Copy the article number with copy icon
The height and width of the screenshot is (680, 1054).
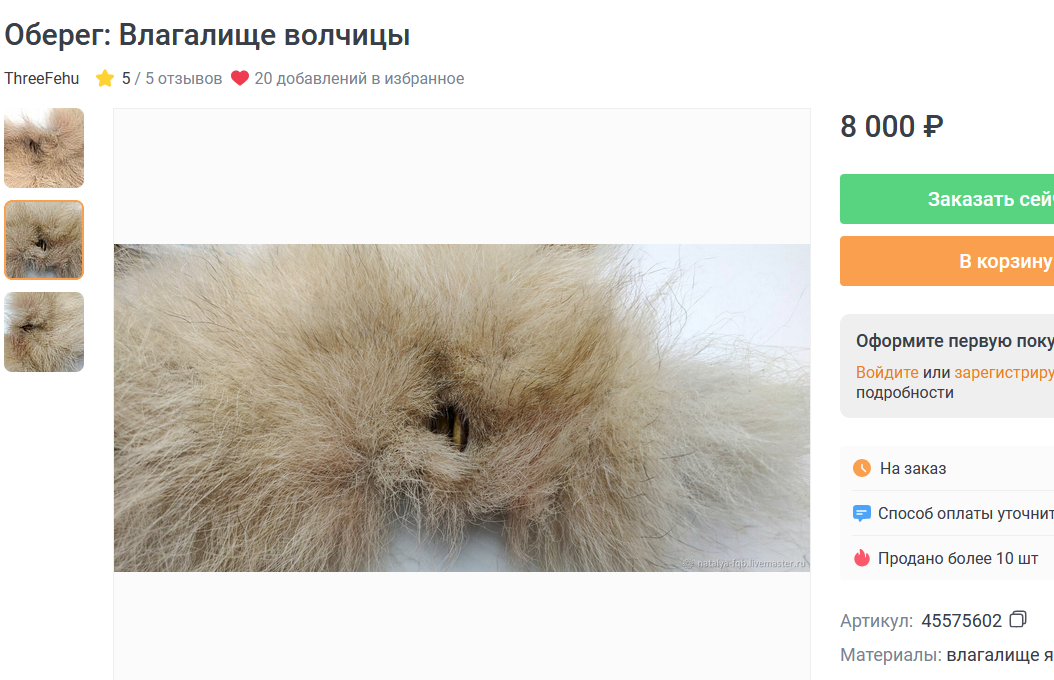pos(1018,619)
